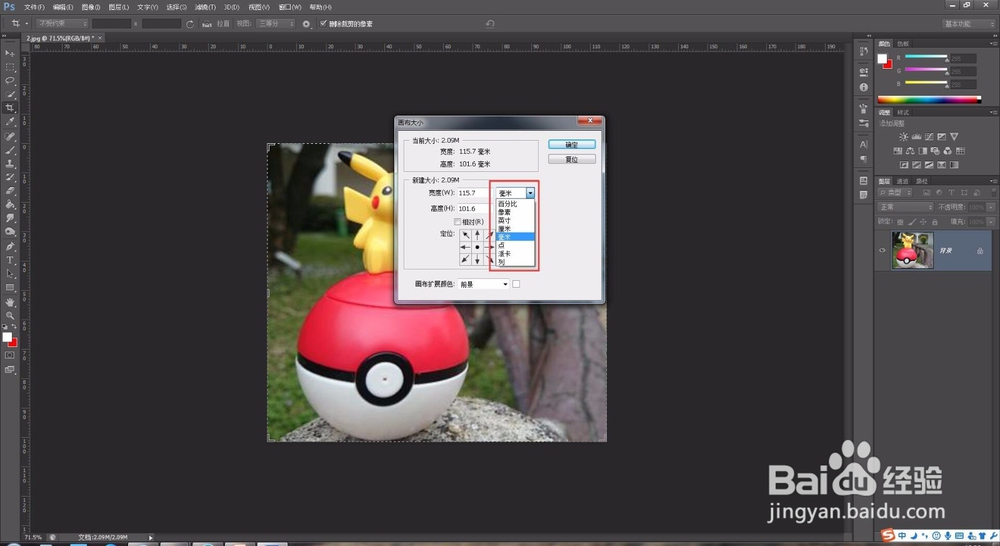Select the Pen tool
This screenshot has height=546, width=1000.
pyautogui.click(x=10, y=246)
